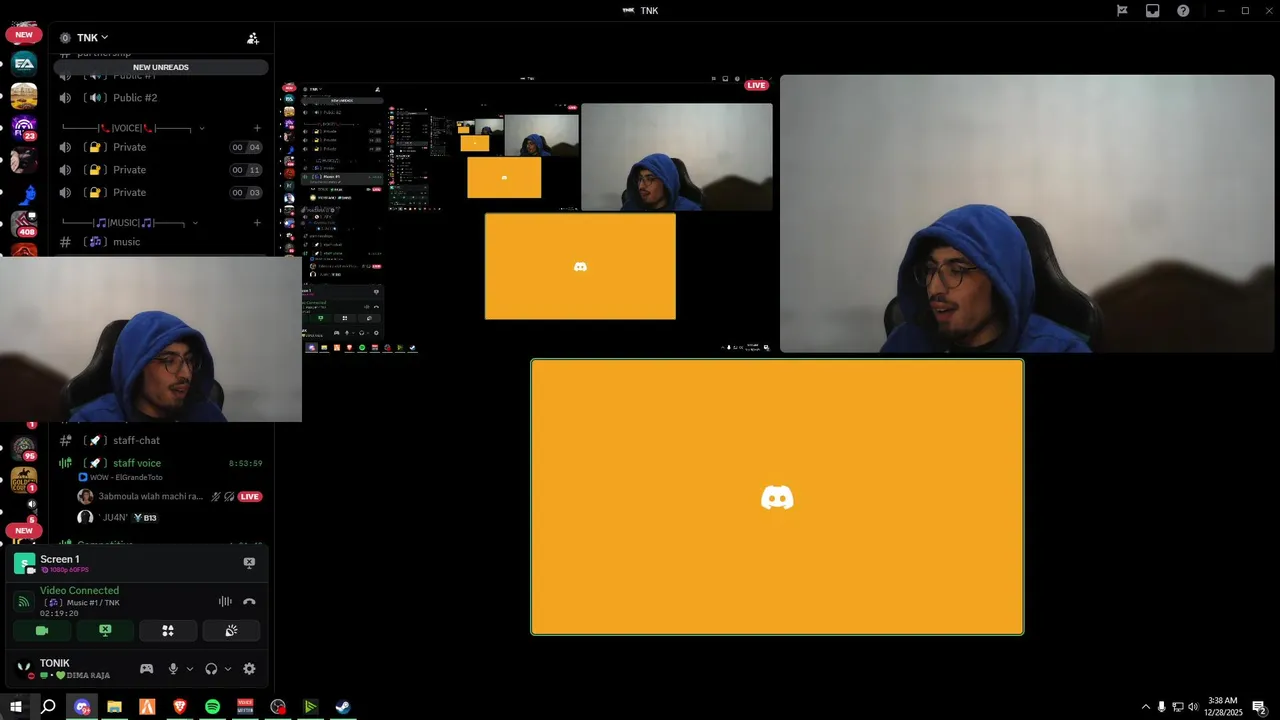Click the game controller icon
Screen dimensions: 1280x720
click(x=146, y=669)
